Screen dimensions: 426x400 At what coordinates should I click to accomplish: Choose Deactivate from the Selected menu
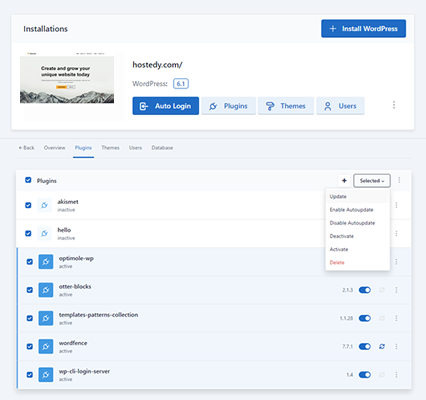[x=357, y=236]
